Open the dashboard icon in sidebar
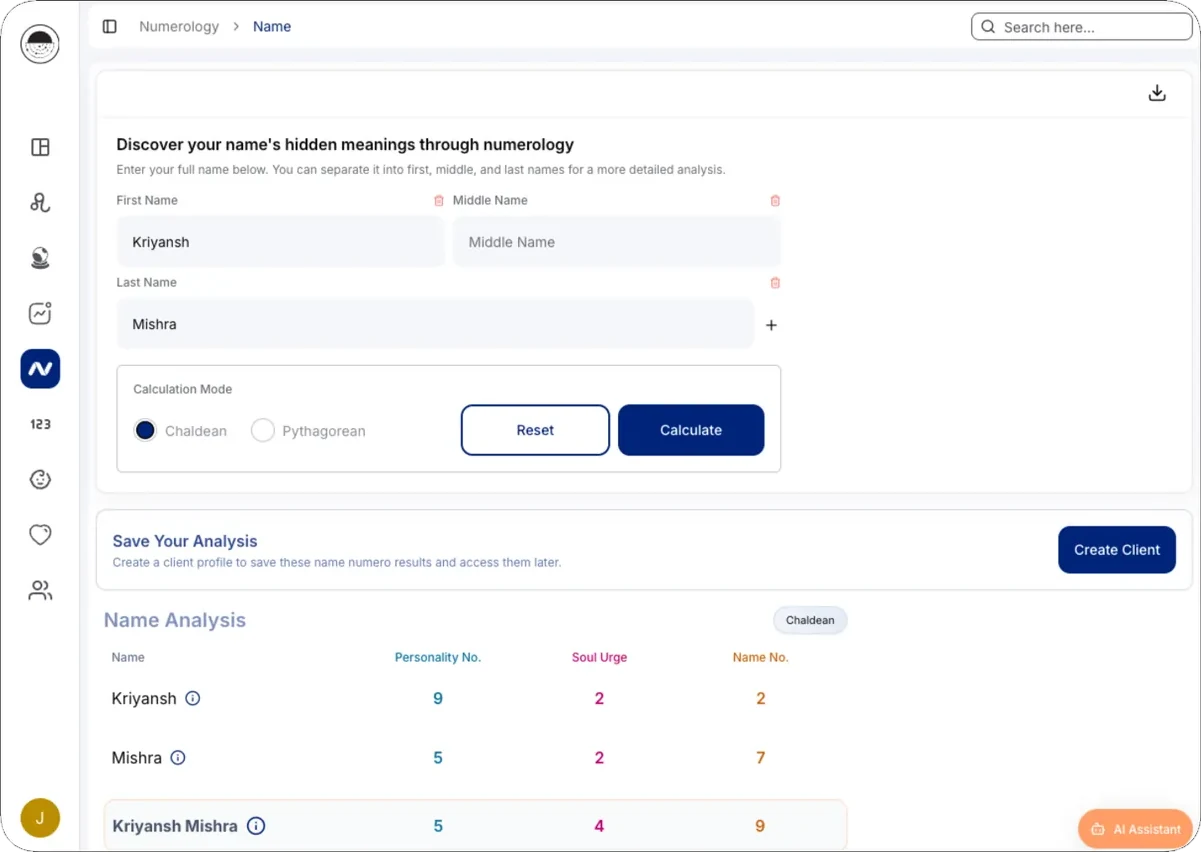Screen dimensions: 1201x852 [x=40, y=147]
